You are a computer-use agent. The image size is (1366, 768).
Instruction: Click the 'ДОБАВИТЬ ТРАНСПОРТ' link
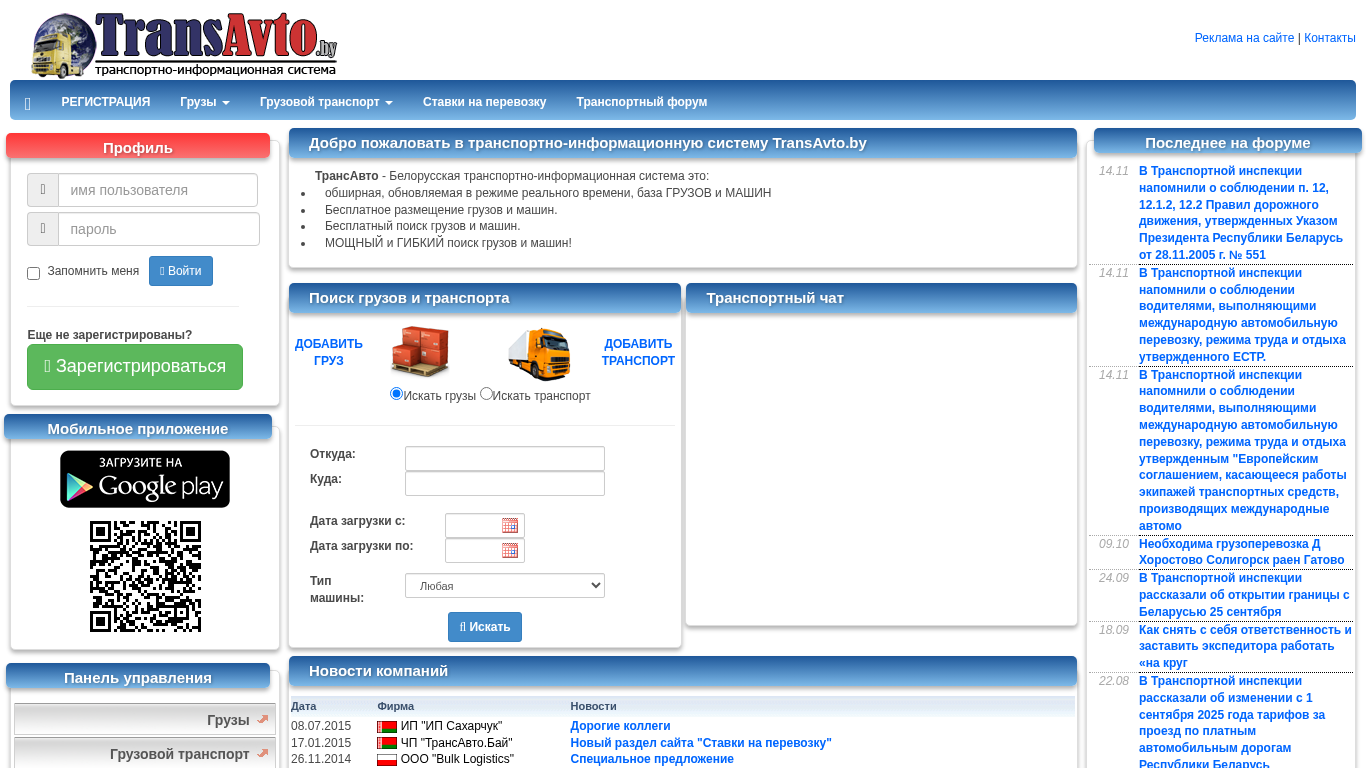[638, 352]
